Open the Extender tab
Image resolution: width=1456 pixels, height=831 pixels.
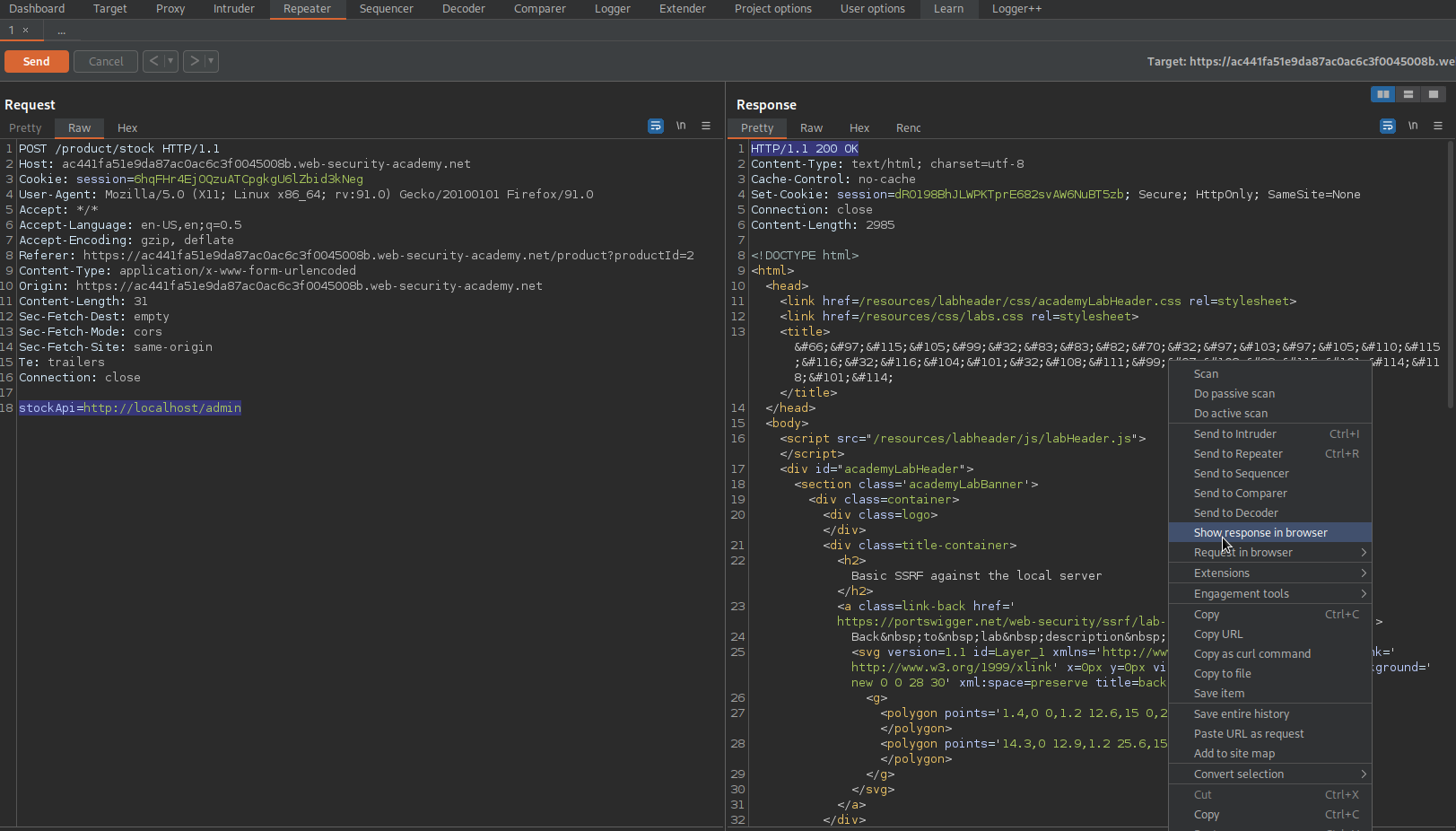pyautogui.click(x=683, y=9)
